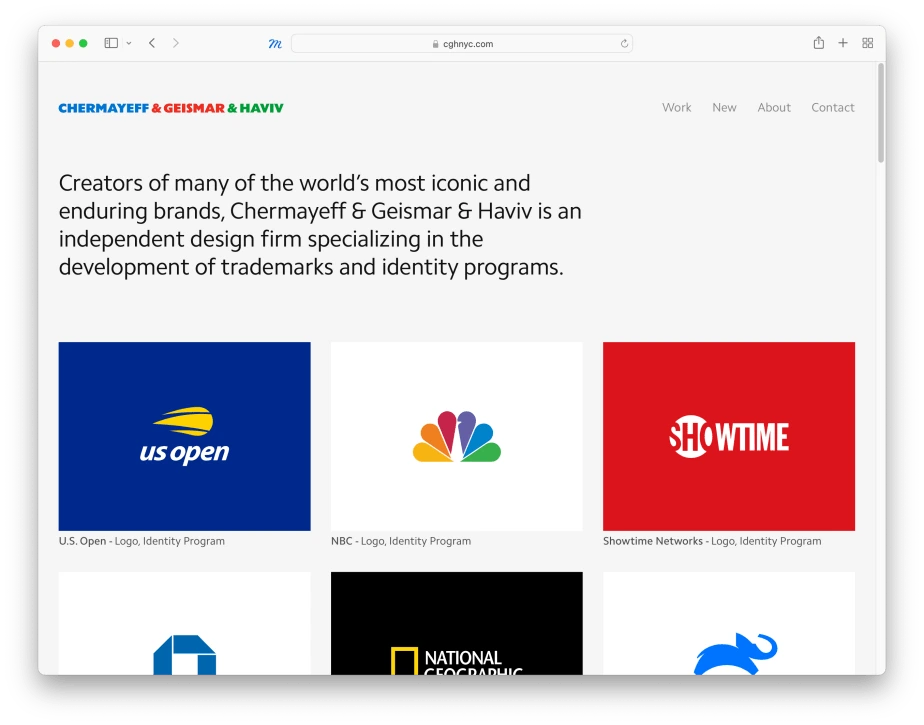Click the NBC - Logo, Identity Program caption
The height and width of the screenshot is (725, 924).
(x=401, y=541)
